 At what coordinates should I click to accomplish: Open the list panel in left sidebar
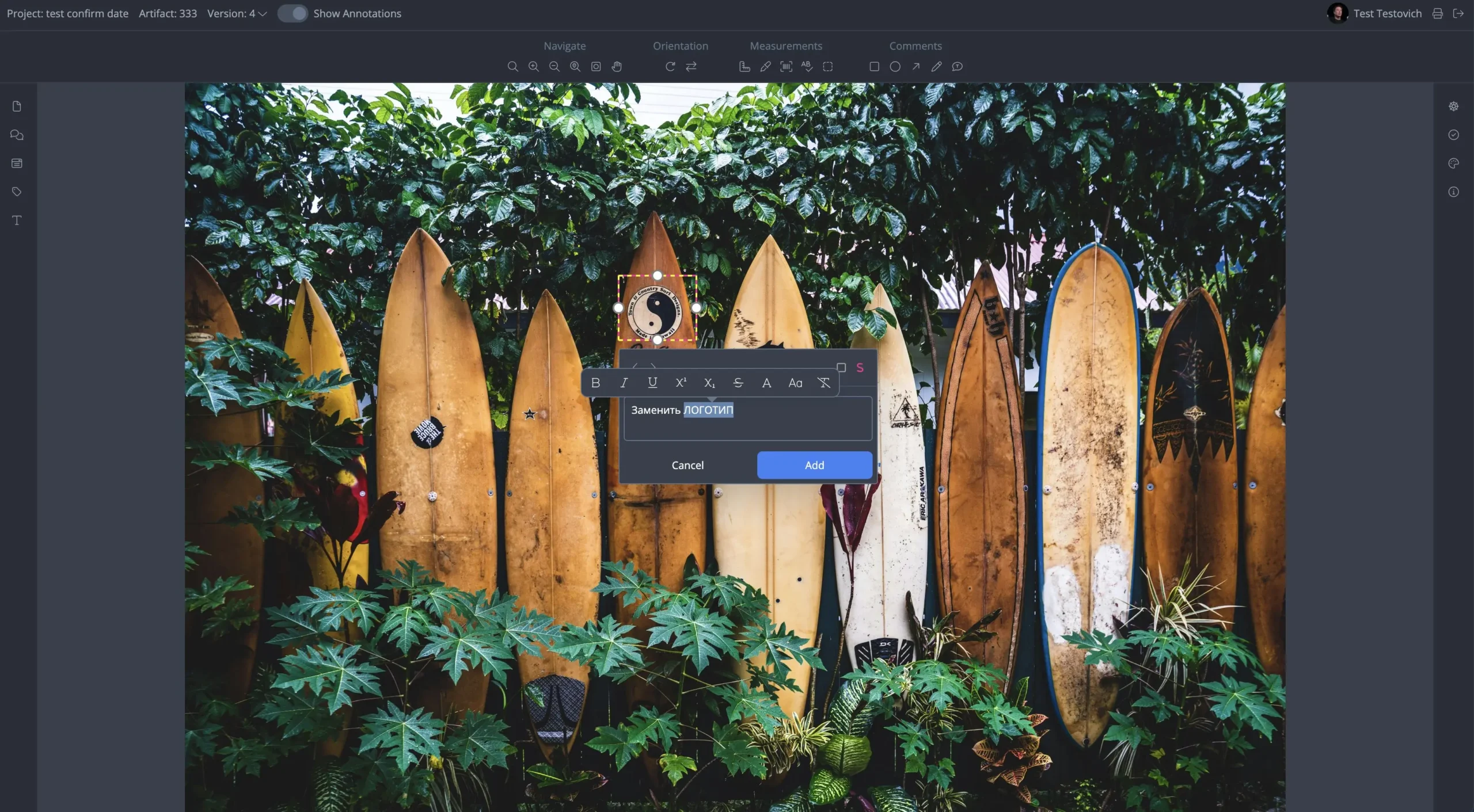(17, 163)
